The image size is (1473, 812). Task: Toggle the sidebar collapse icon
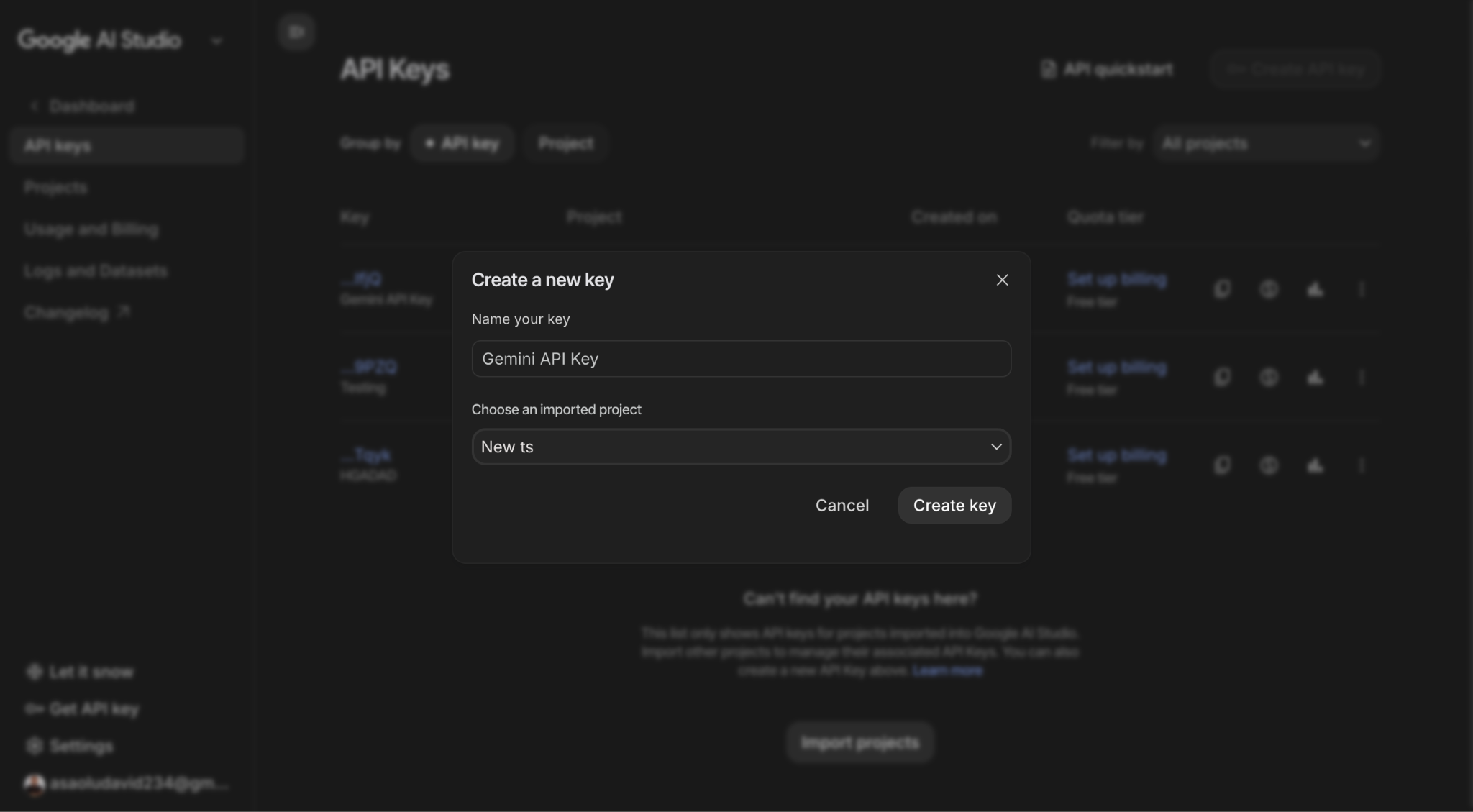[296, 32]
